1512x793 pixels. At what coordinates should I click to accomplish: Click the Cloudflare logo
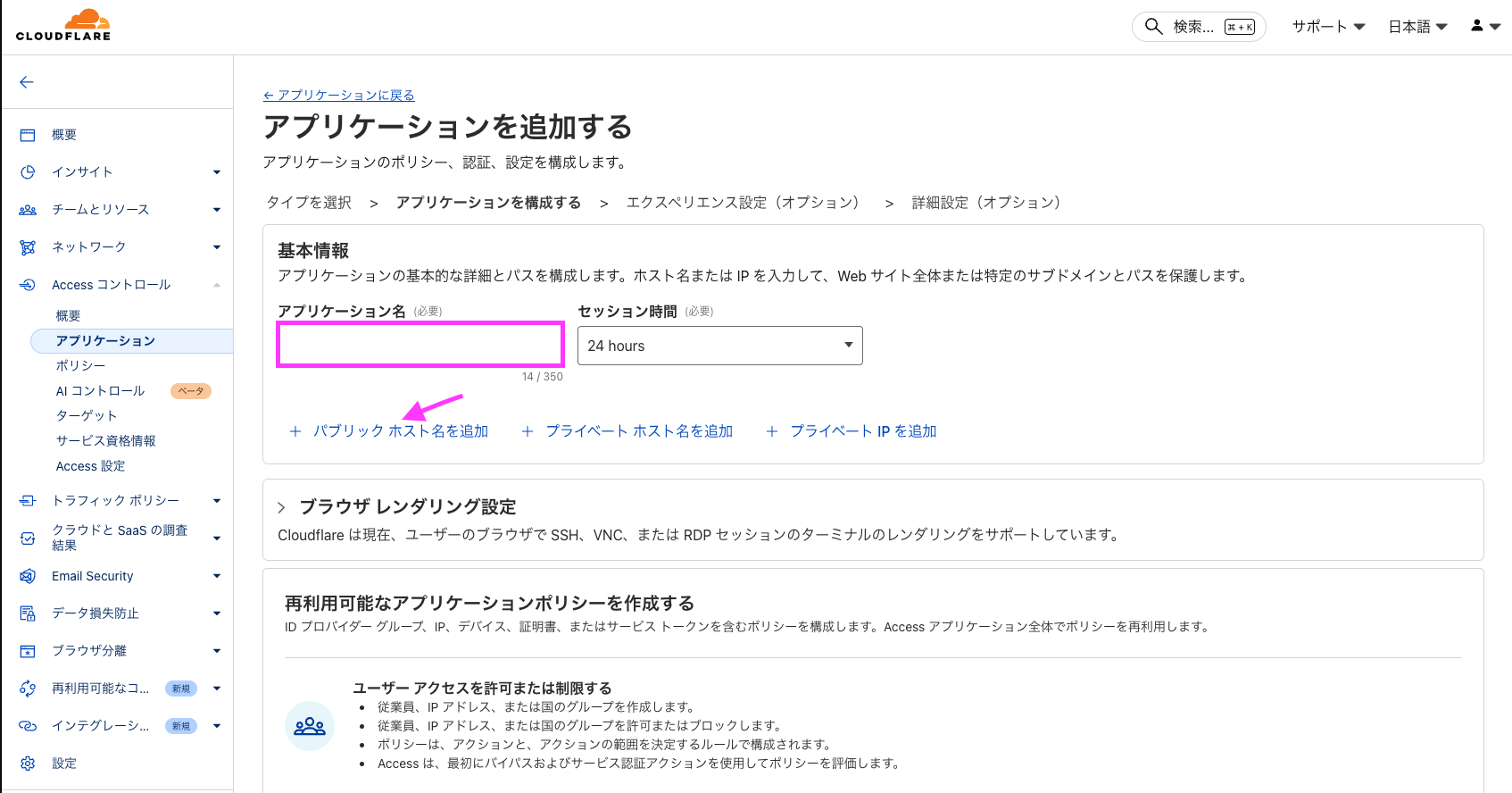pos(63,26)
